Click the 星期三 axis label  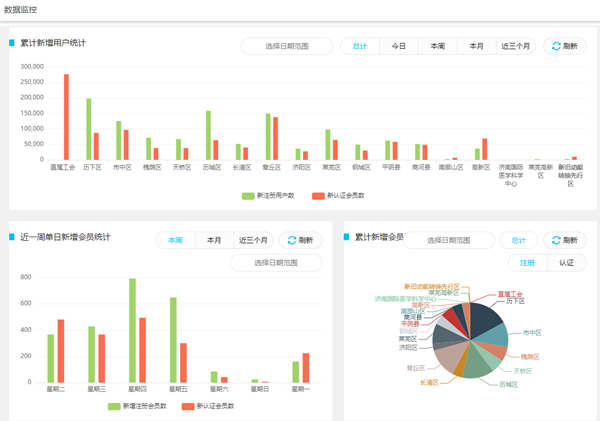pyautogui.click(x=96, y=389)
